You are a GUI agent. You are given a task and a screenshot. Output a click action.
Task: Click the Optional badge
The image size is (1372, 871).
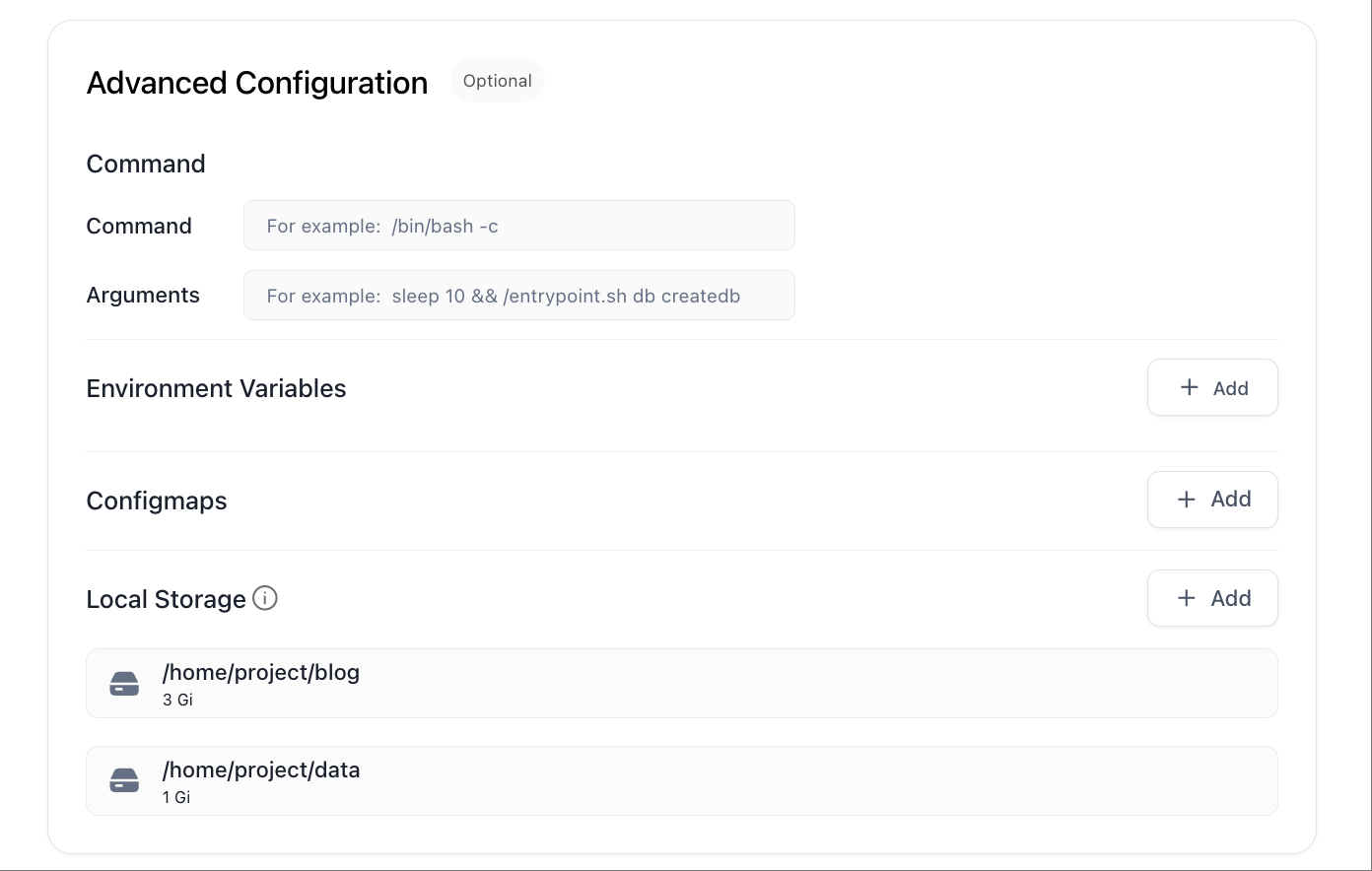pos(498,81)
